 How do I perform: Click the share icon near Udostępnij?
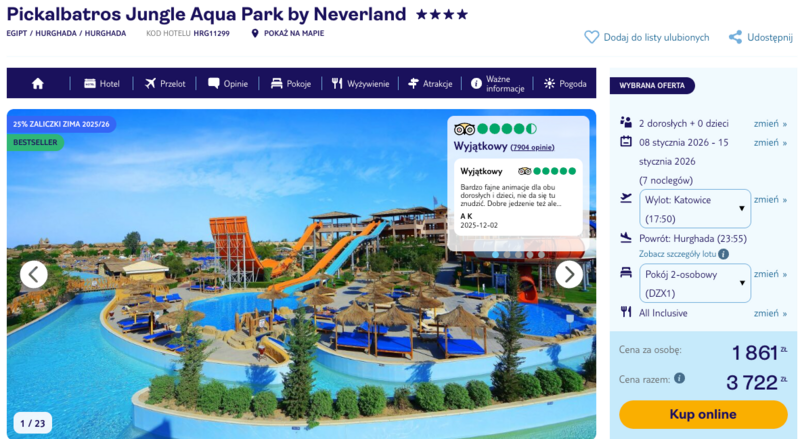[735, 37]
